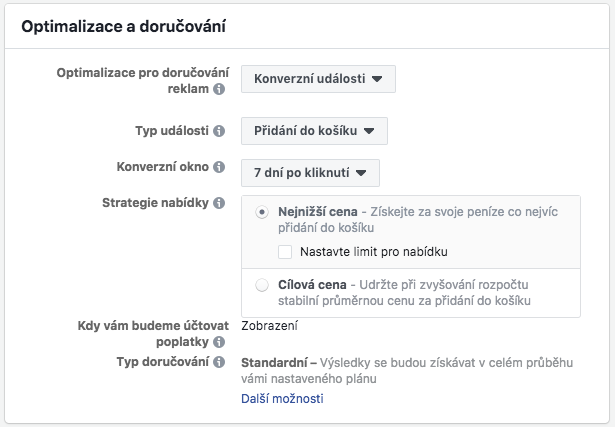Click the Nejnižší cena label text
Screen dimensions: 615x427
coord(318,212)
